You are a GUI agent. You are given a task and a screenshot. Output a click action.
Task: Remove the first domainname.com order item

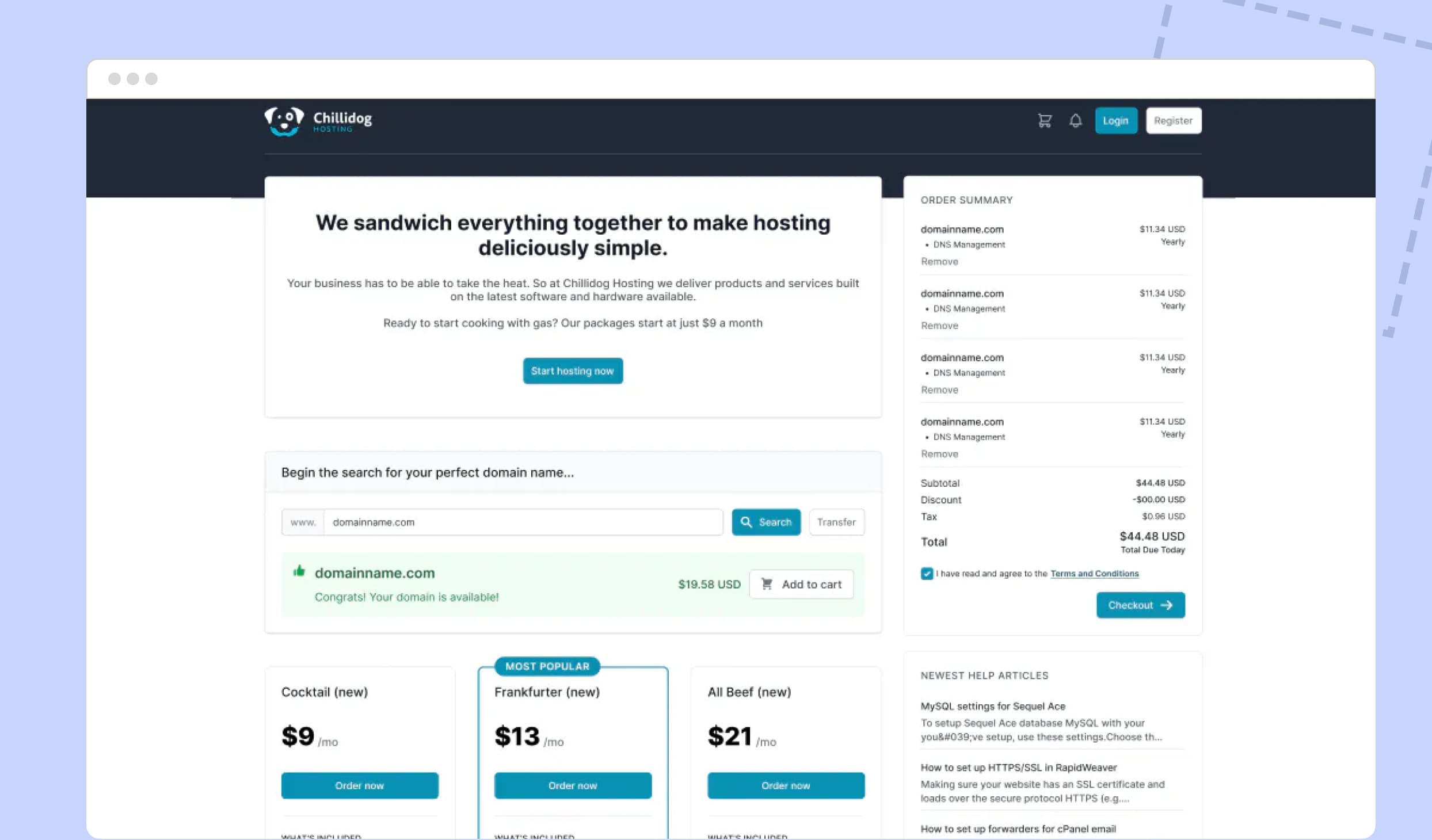pyautogui.click(x=939, y=262)
